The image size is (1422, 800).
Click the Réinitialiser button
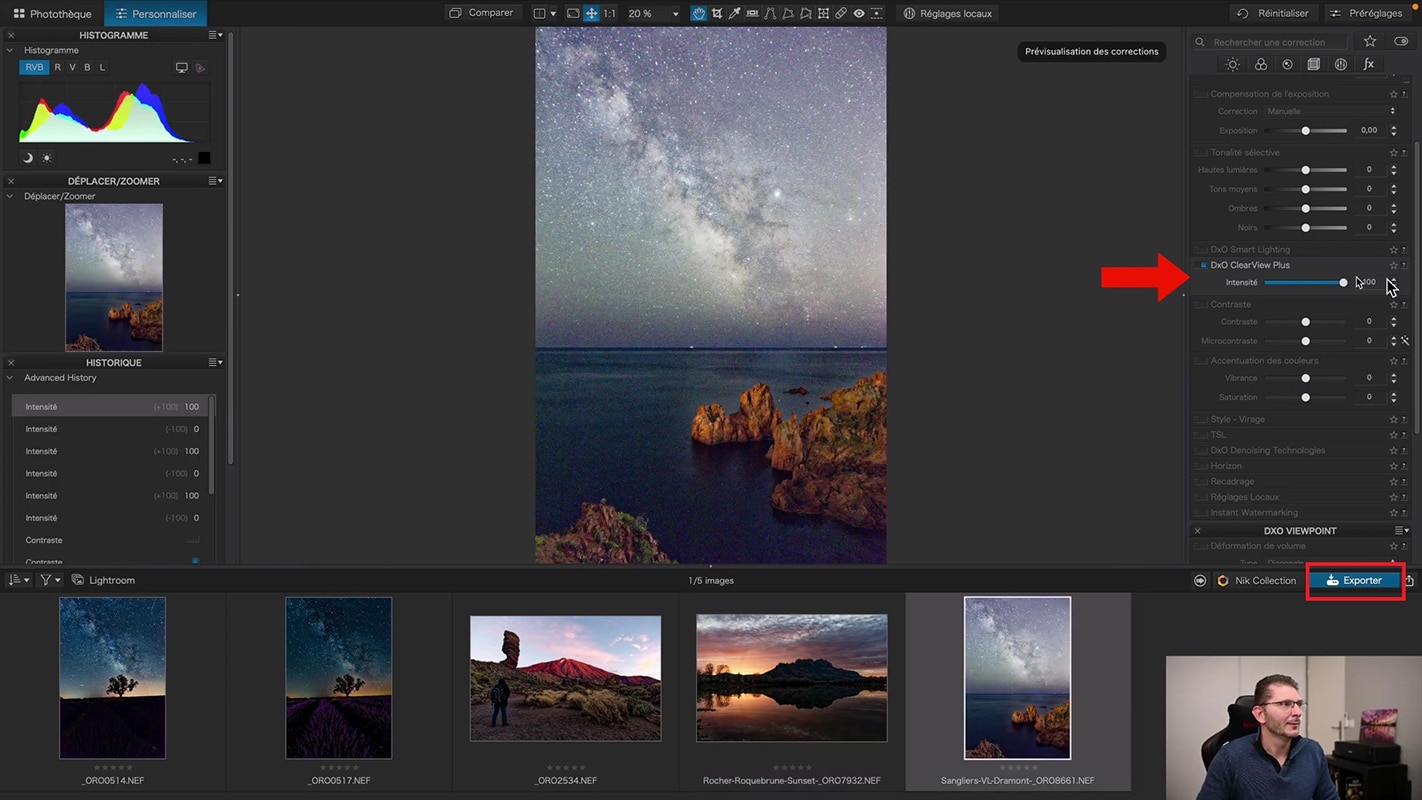pyautogui.click(x=1273, y=14)
